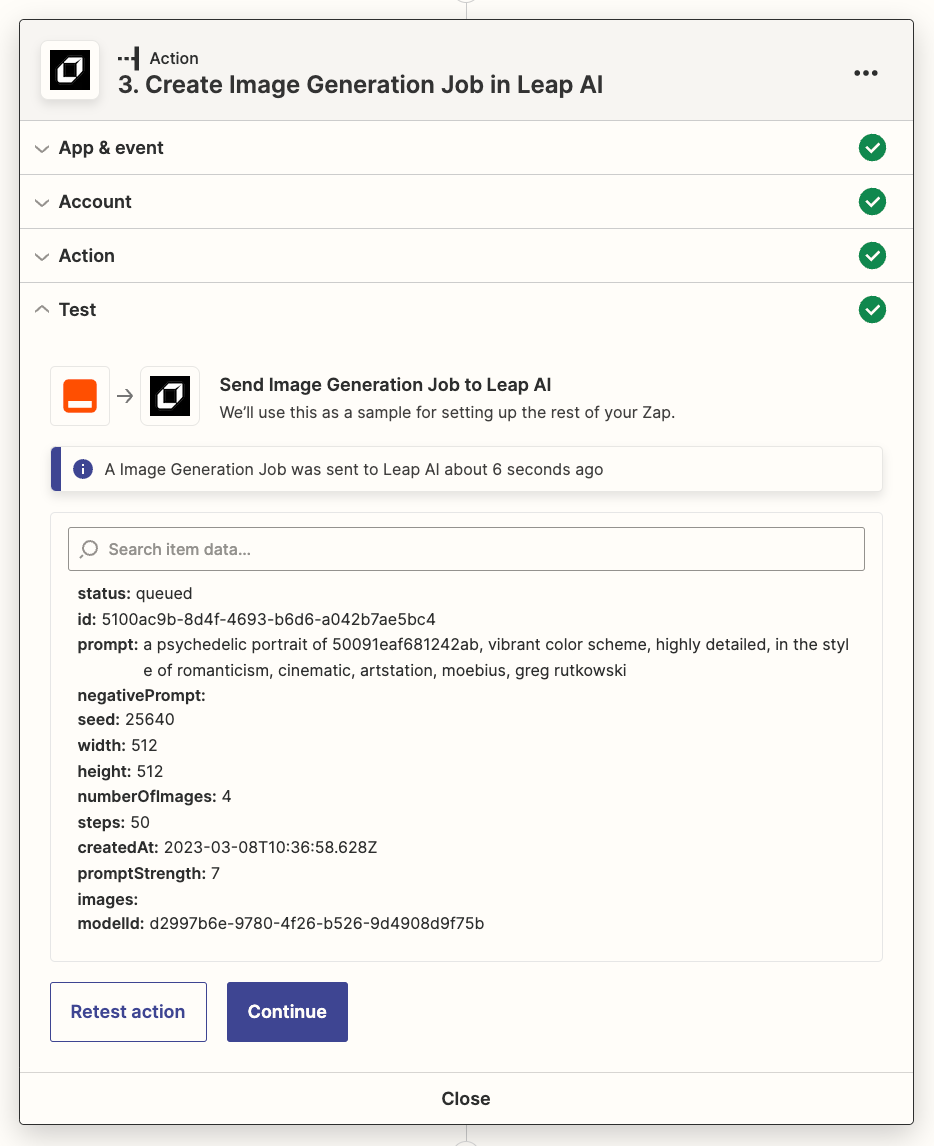Click the green checkmark for Account
Screen dimensions: 934x1146
pos(872,202)
